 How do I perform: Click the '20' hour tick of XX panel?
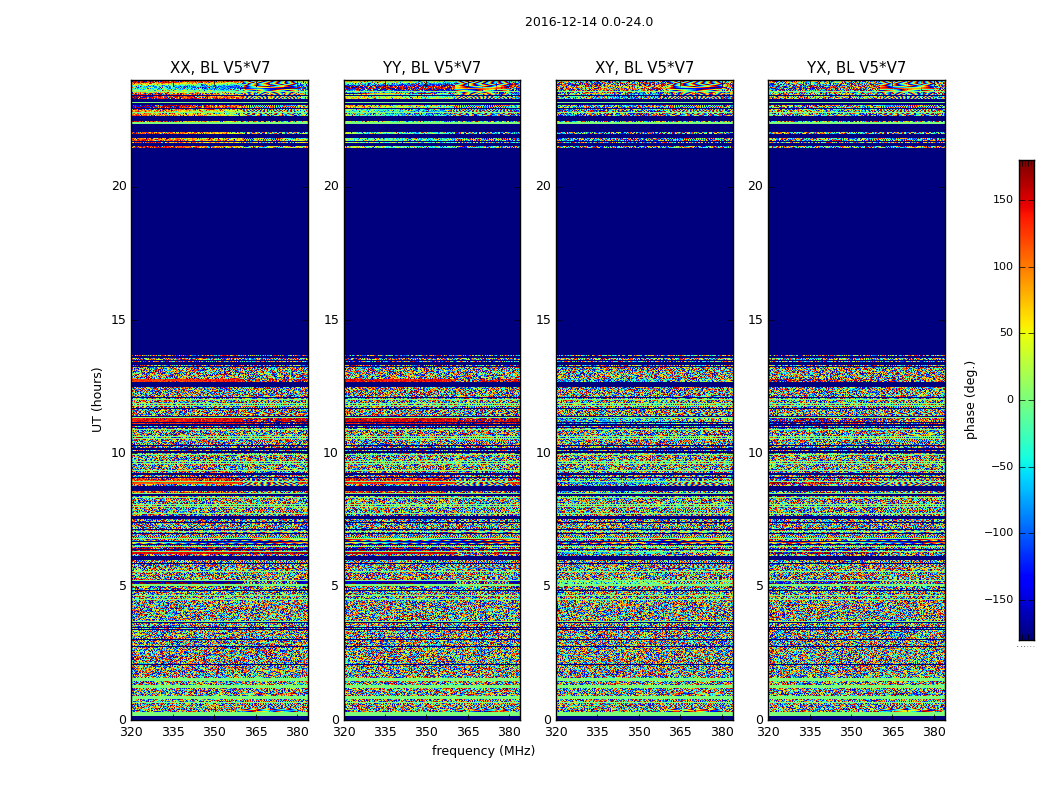tap(119, 186)
